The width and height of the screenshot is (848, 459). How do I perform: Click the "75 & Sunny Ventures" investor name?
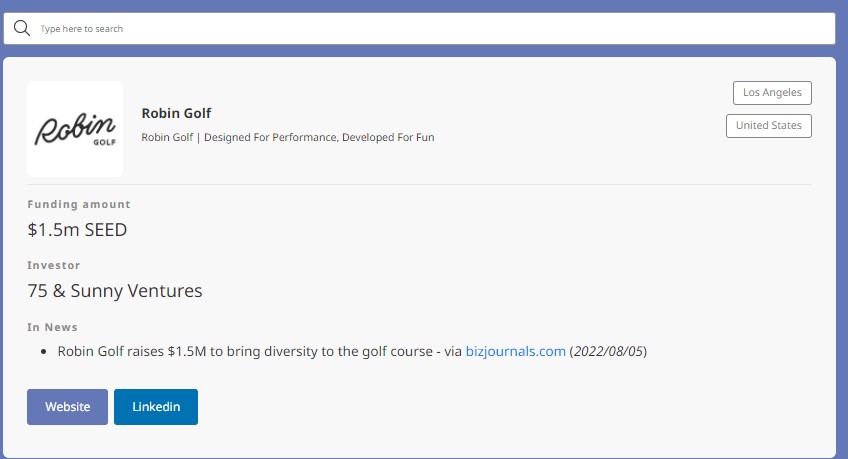click(x=115, y=291)
